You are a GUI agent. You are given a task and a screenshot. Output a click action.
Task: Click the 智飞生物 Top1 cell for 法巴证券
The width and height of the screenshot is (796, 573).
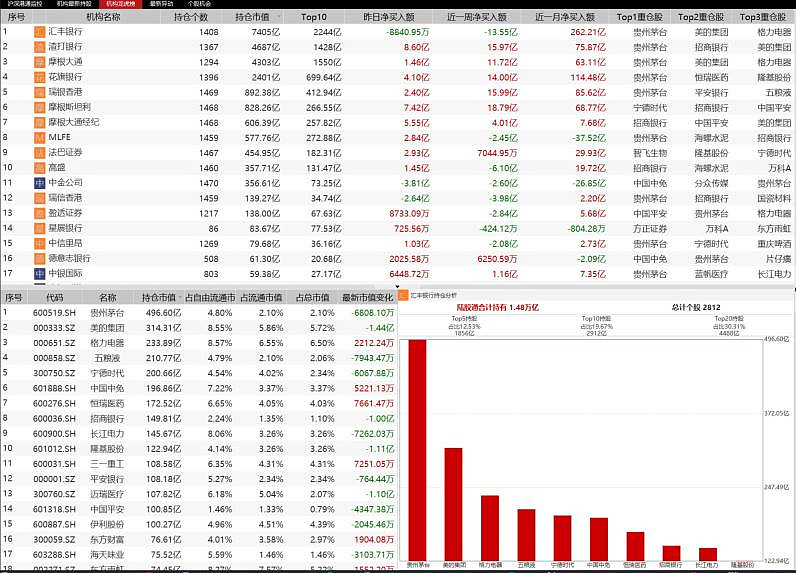650,153
